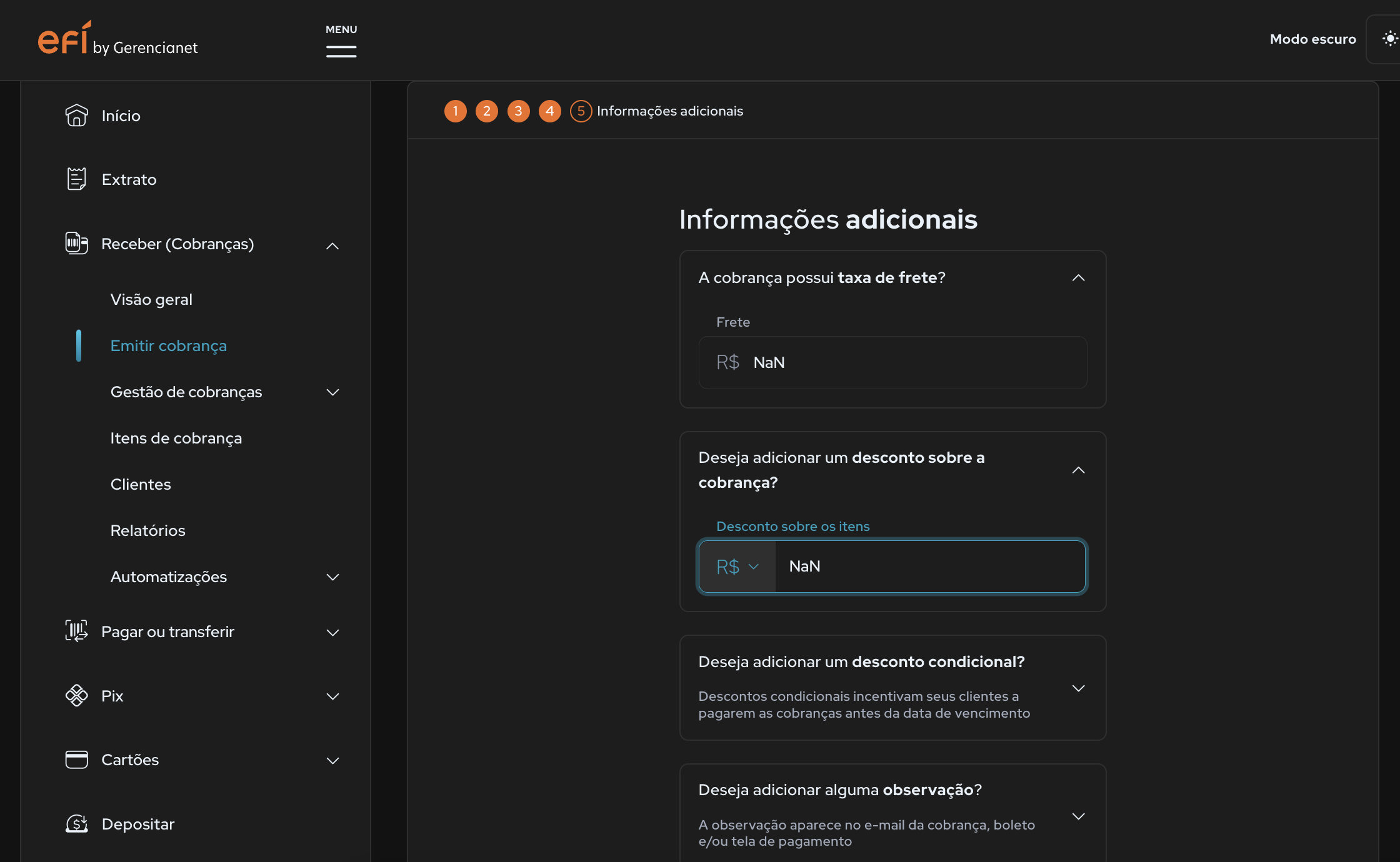Click the Início house icon
Screen dimensions: 1400x862
click(x=76, y=116)
